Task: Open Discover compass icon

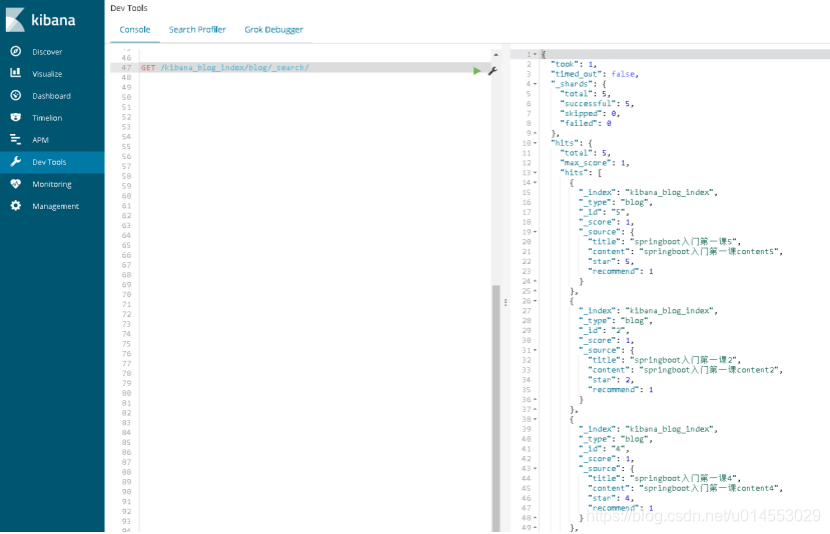Action: tap(16, 51)
